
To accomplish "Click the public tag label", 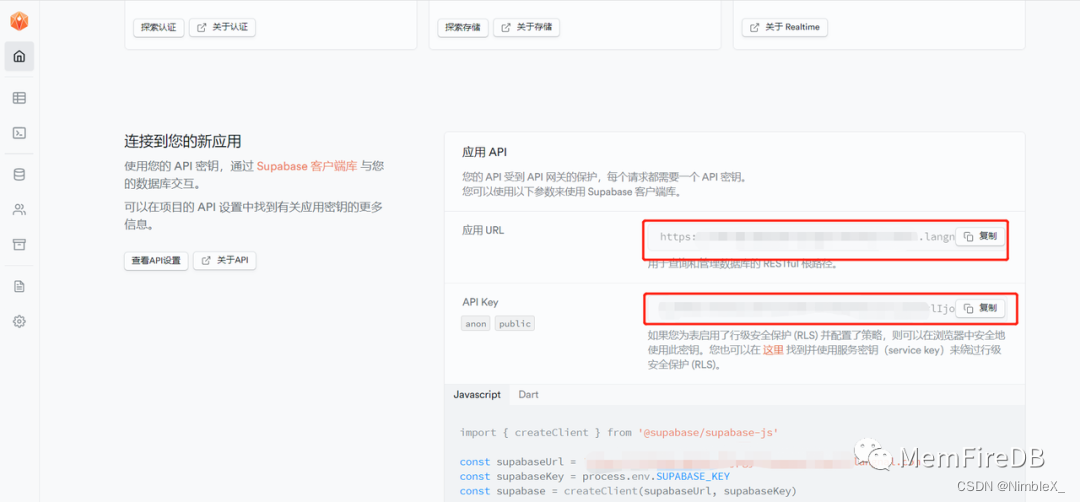I will click(515, 324).
